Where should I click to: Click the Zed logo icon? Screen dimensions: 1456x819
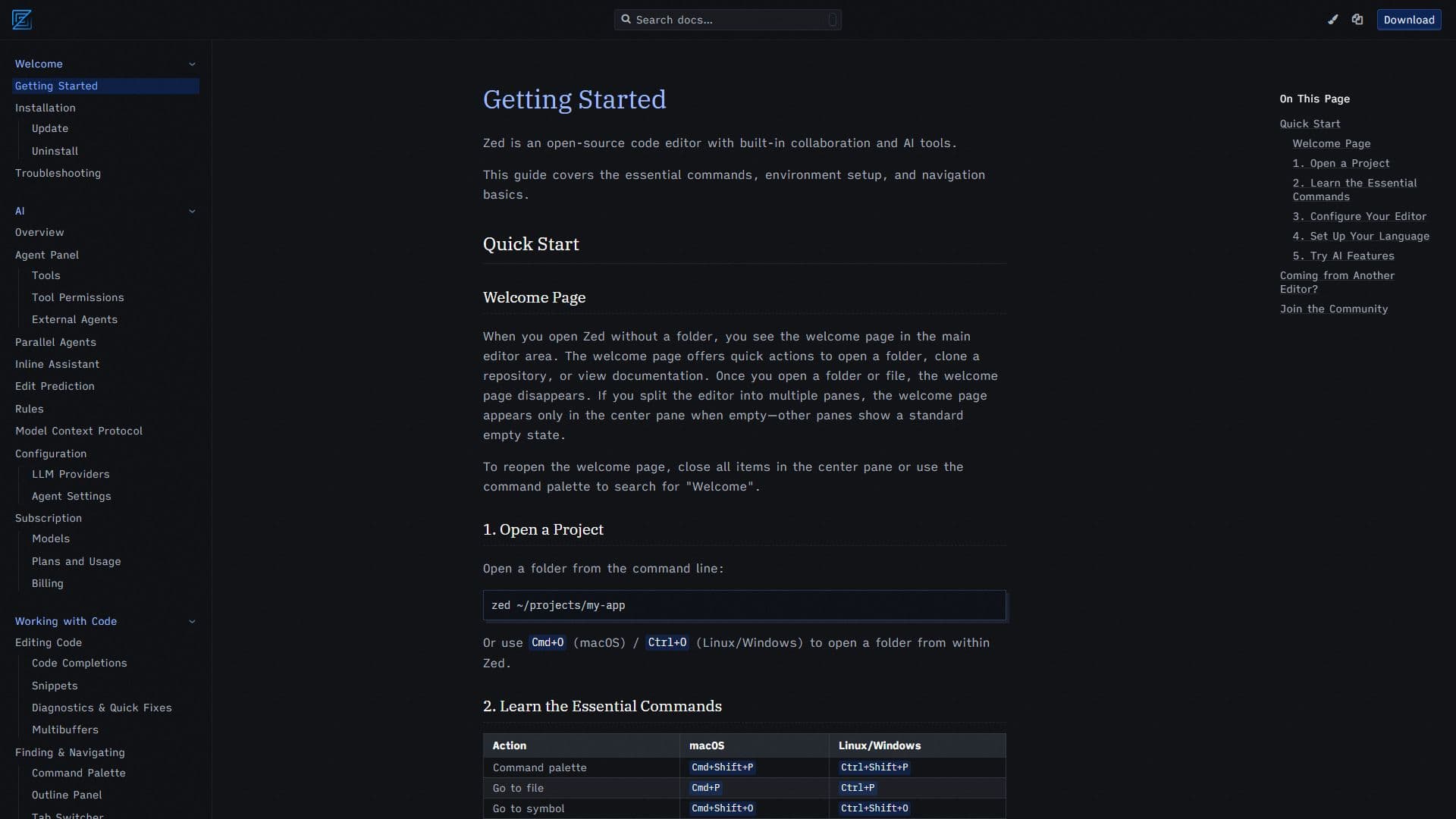pos(22,20)
